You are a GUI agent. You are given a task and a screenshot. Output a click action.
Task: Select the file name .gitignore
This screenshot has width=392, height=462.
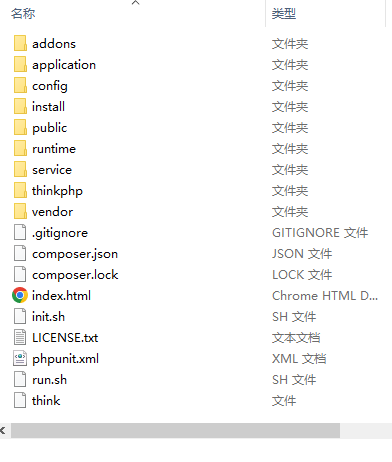coord(60,233)
